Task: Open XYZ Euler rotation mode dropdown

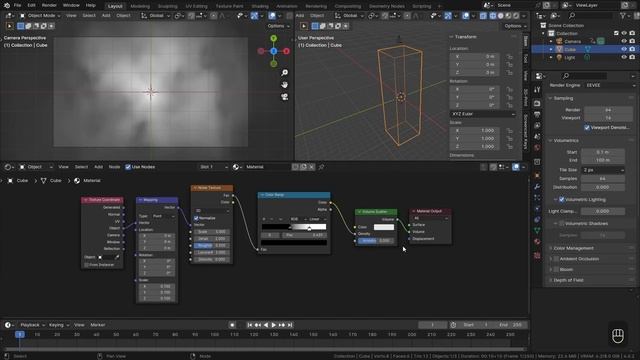Action: [483, 114]
